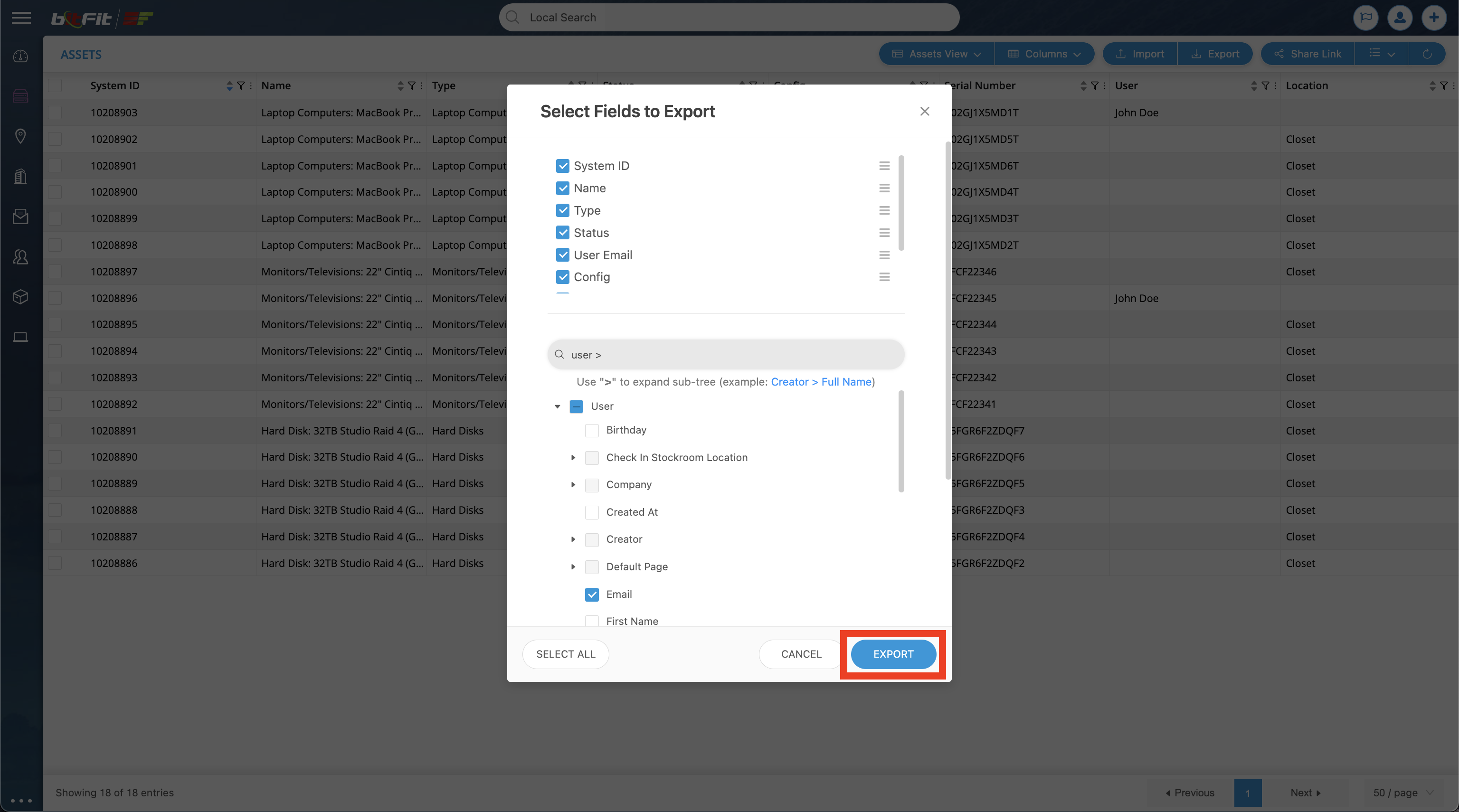
Task: Uncheck the User Email field checkbox
Action: (x=562, y=255)
